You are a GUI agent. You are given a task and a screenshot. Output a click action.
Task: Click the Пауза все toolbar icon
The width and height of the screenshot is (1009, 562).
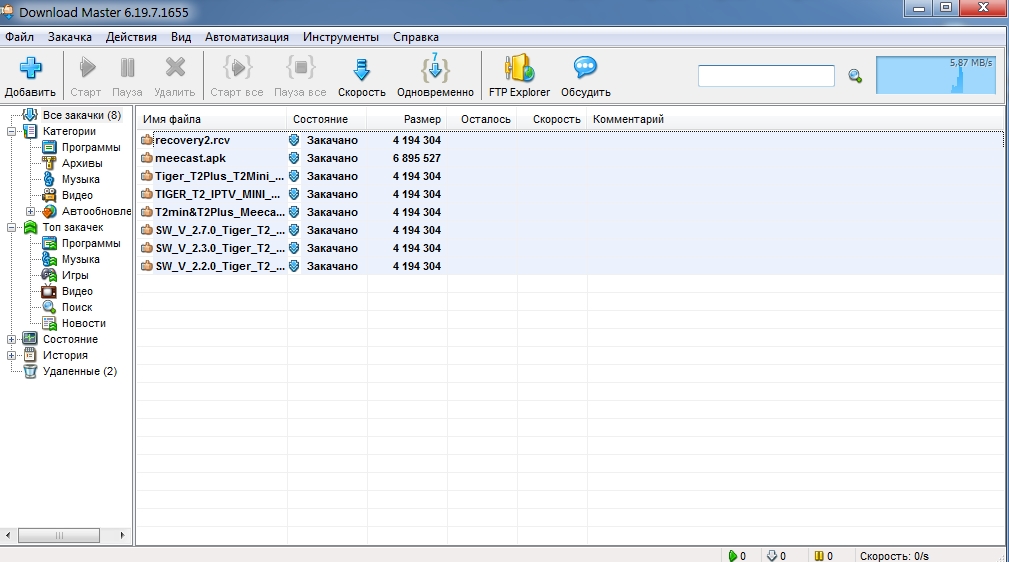pyautogui.click(x=301, y=68)
